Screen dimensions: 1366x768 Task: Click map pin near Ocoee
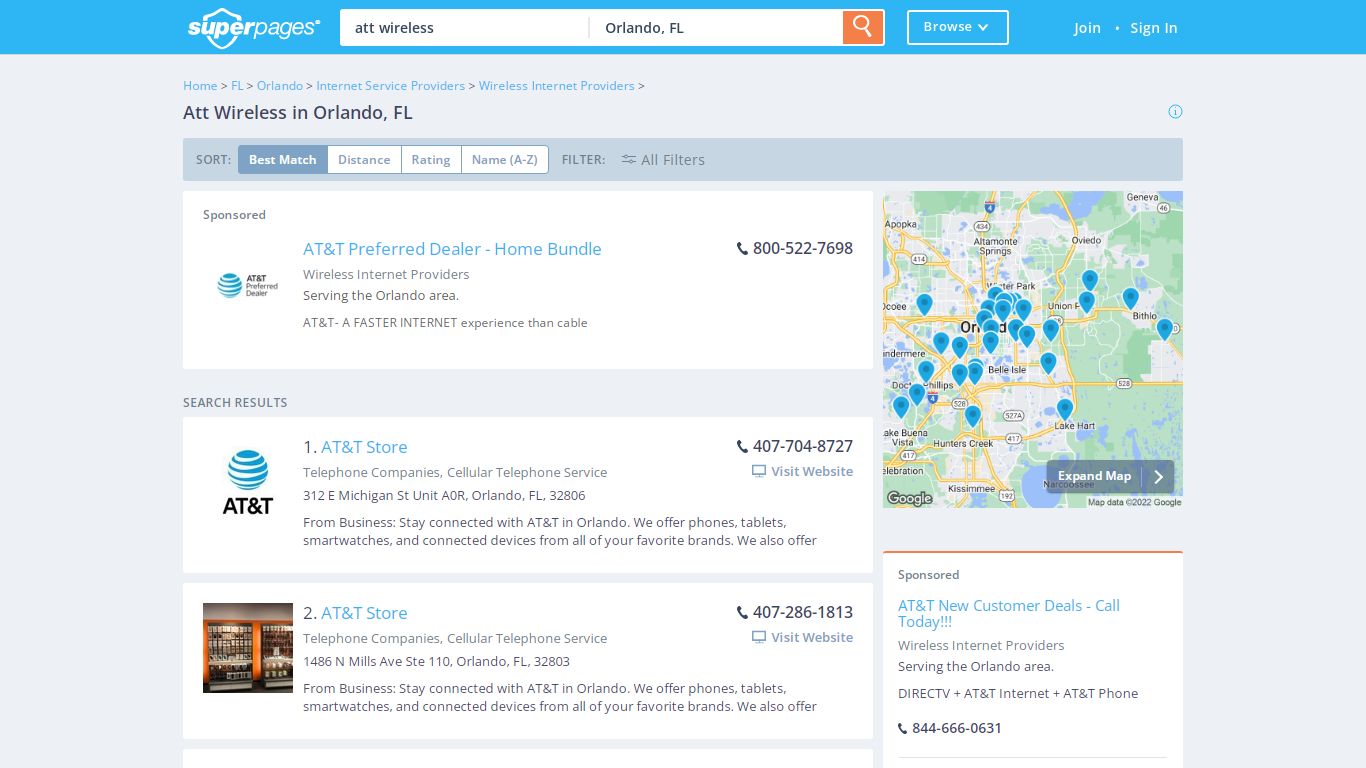924,304
